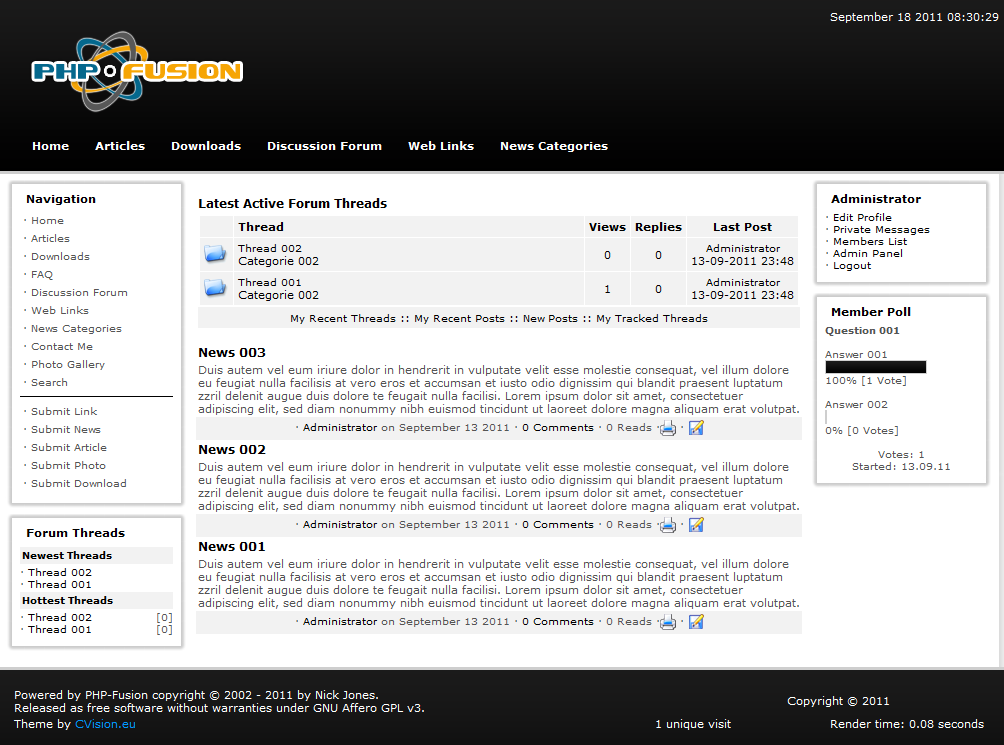Open the 0 Comments link under News 003
Screen dimensions: 1004x745
pos(558,428)
